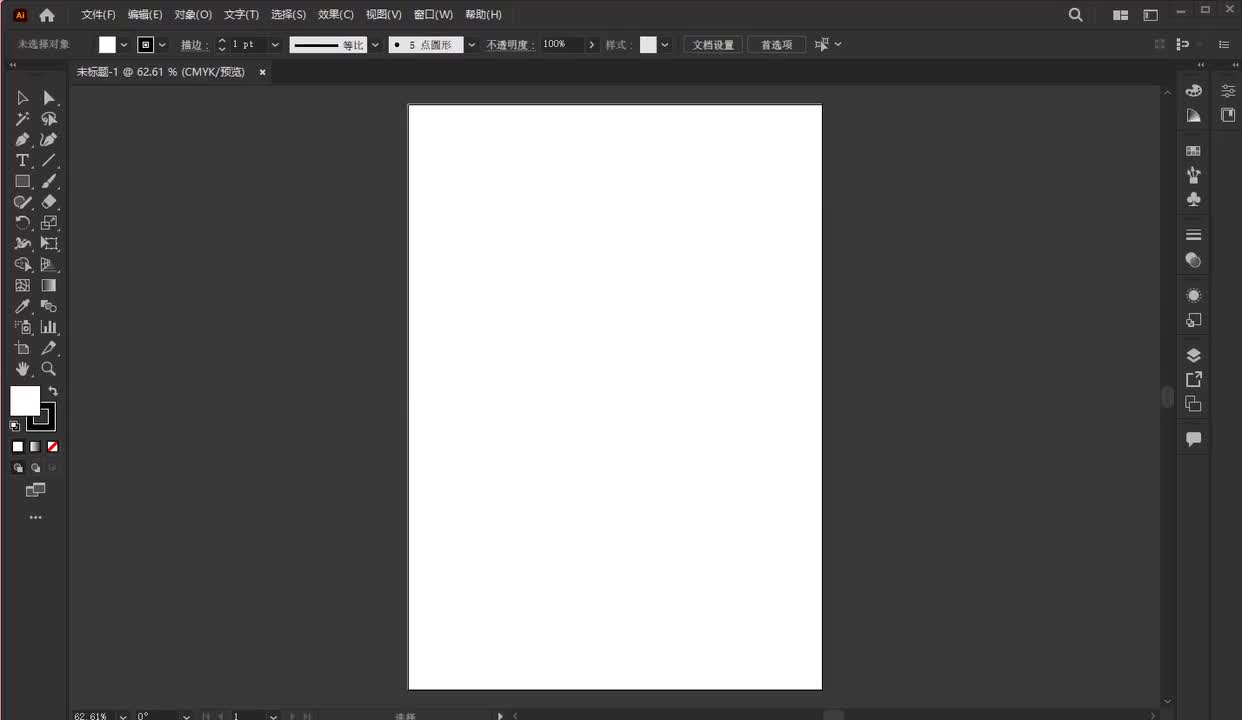Select the Width/Warp tool
This screenshot has width=1242, height=720.
[x=22, y=244]
